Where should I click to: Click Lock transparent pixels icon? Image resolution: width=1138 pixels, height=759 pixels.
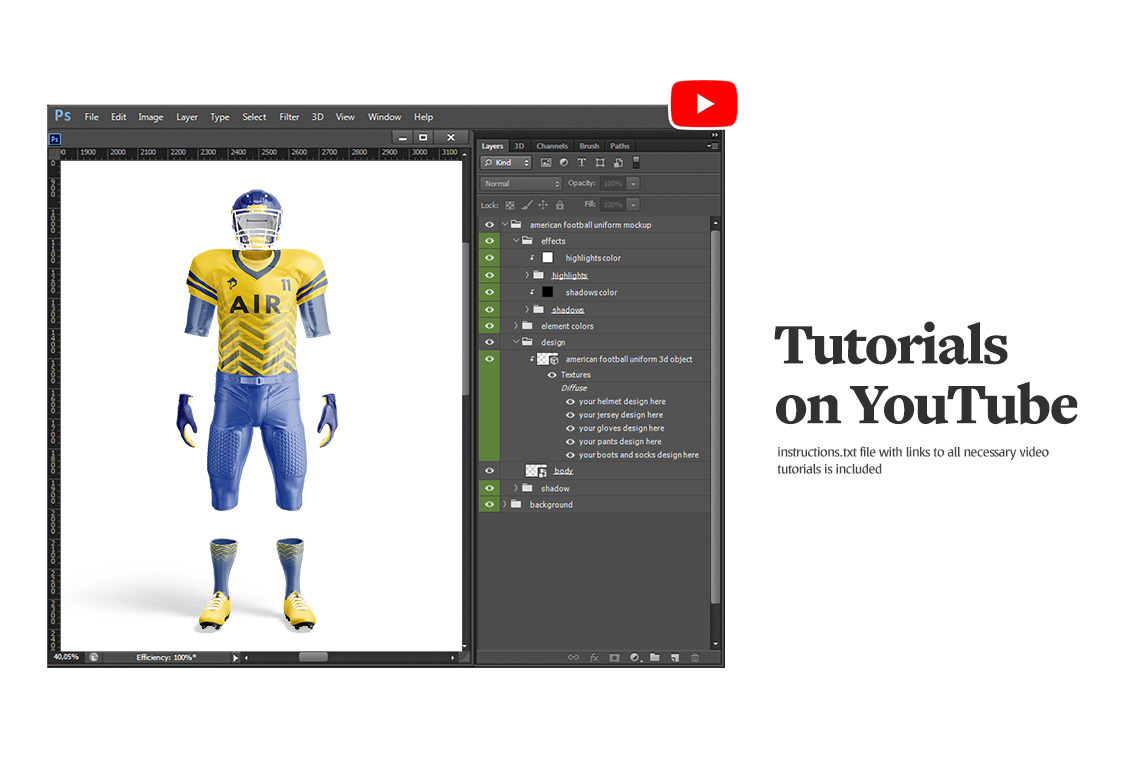point(509,205)
